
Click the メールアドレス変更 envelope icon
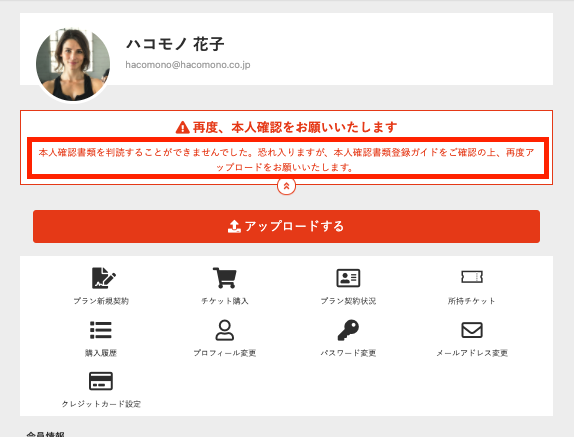click(x=472, y=330)
